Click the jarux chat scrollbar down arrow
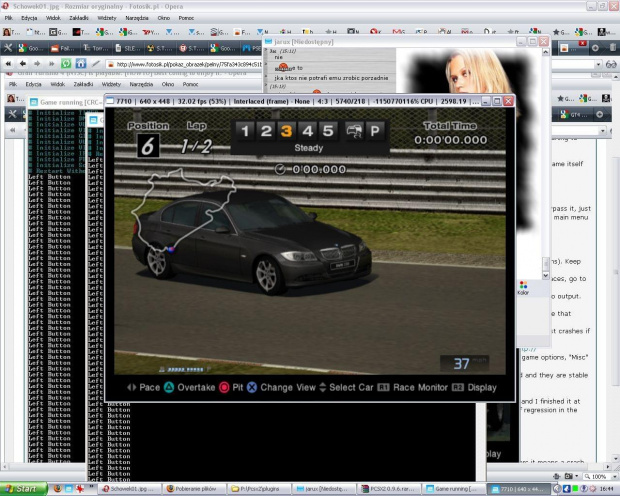 coord(545,275)
